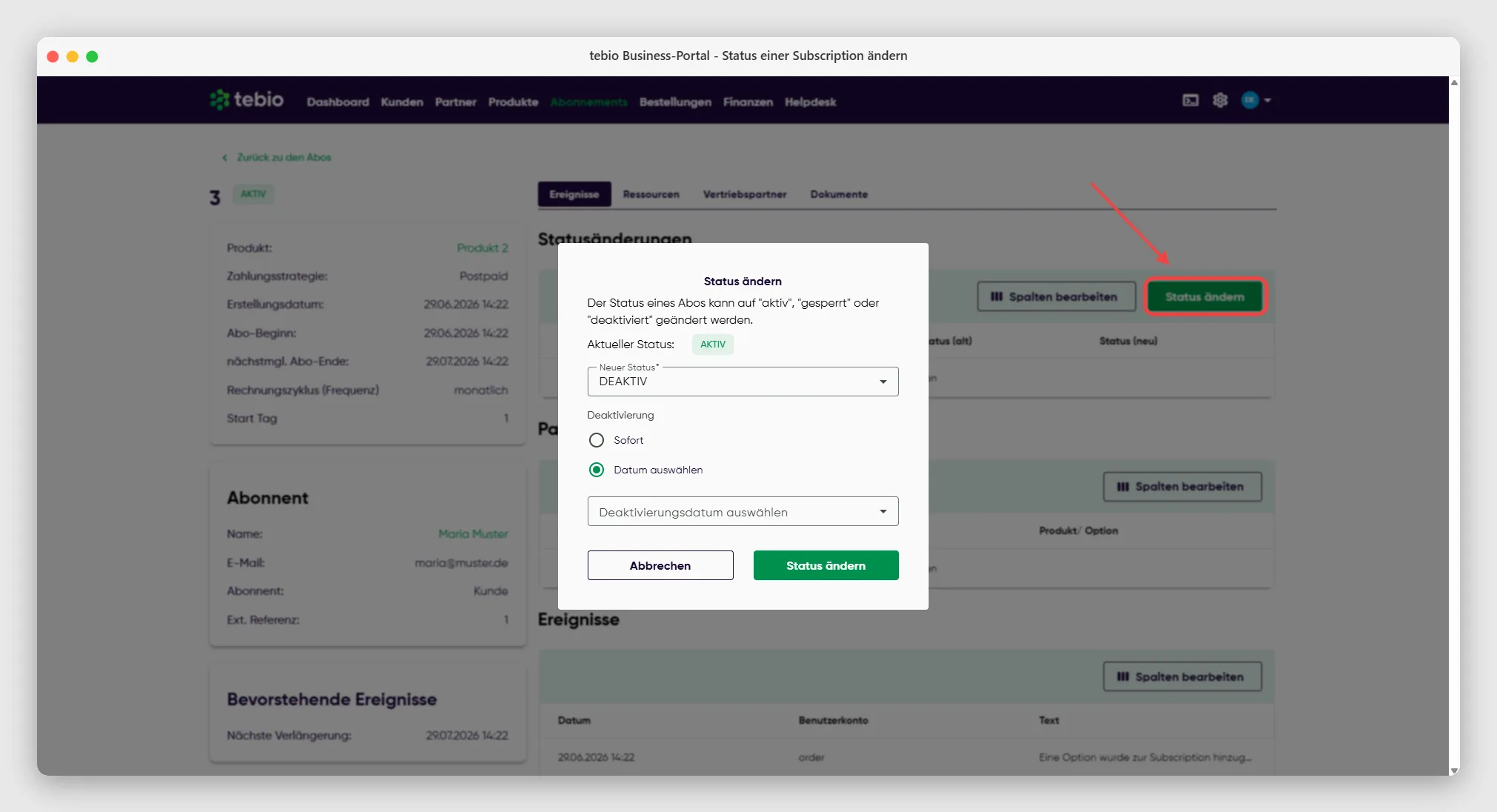Select the Datum auswählen radio option

point(597,470)
